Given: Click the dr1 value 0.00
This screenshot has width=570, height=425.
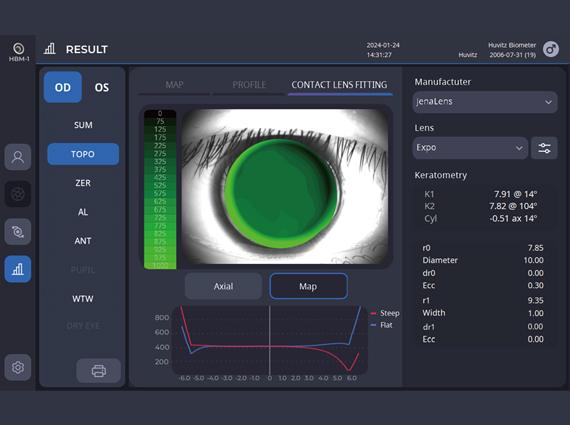Looking at the screenshot, I should 535,326.
